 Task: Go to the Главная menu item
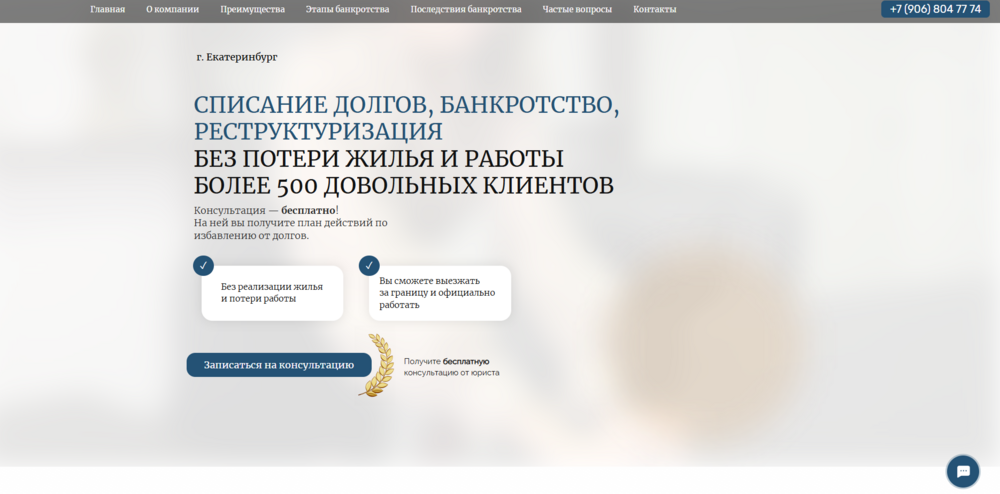(107, 9)
